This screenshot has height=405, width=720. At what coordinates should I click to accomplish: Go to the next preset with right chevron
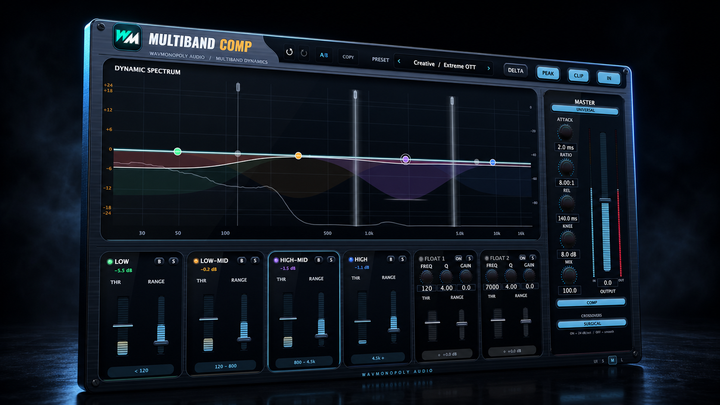(x=489, y=68)
